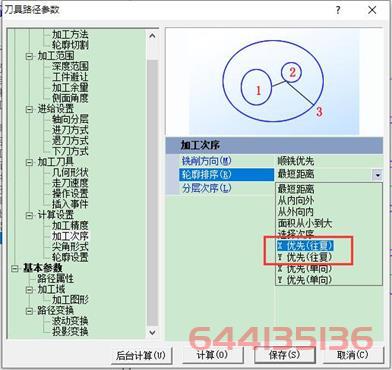Click the 计算(O) button

[x=212, y=355]
